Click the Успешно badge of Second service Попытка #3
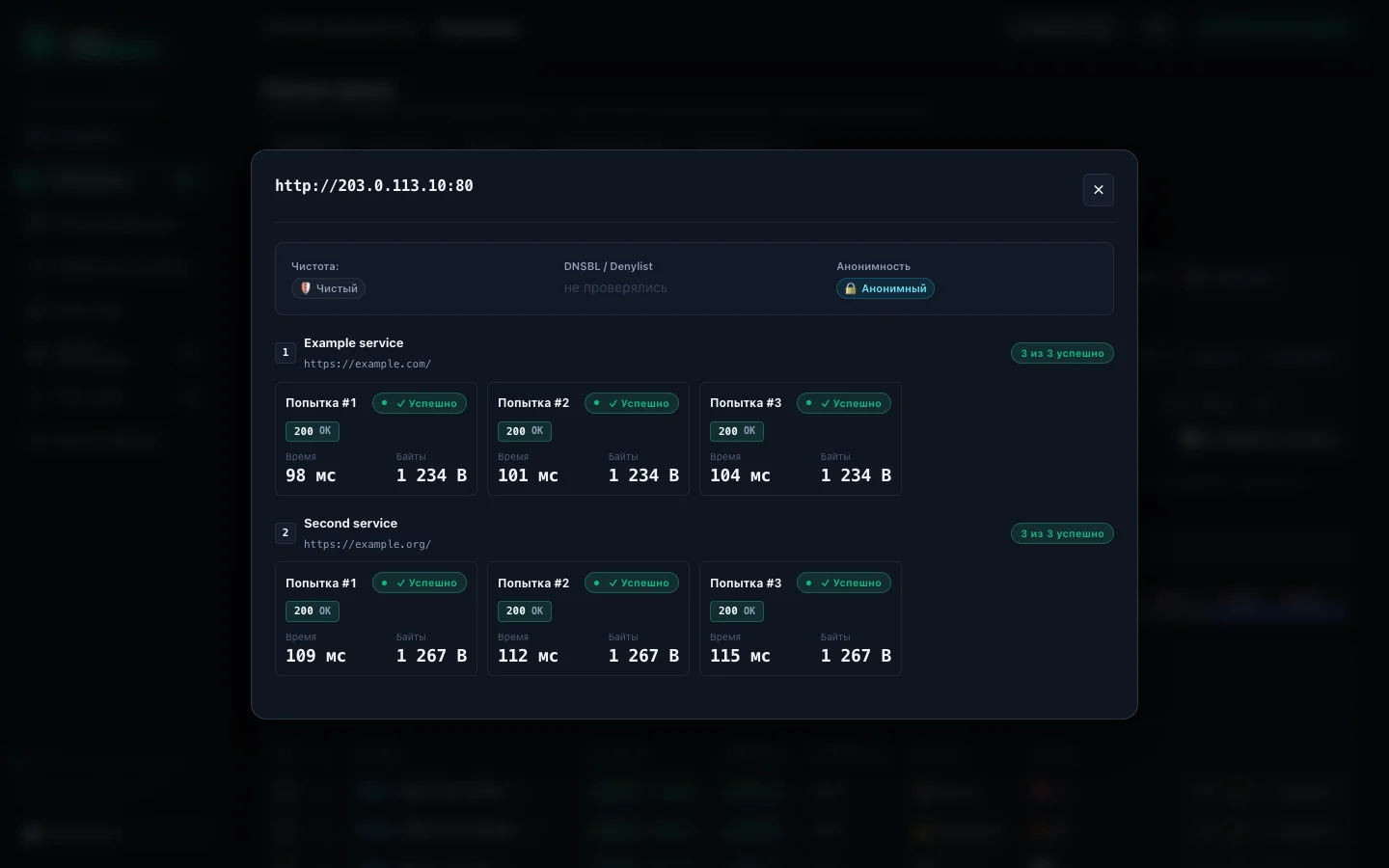The height and width of the screenshot is (868, 1389). pos(844,583)
